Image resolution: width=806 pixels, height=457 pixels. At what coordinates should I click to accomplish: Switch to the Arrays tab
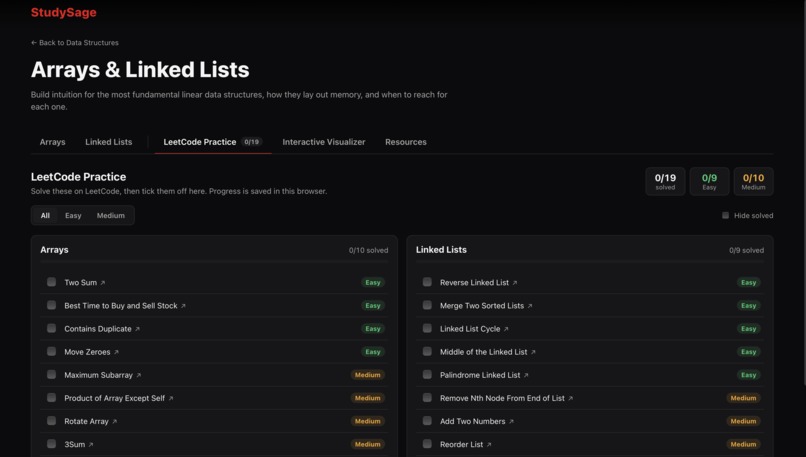pos(52,142)
